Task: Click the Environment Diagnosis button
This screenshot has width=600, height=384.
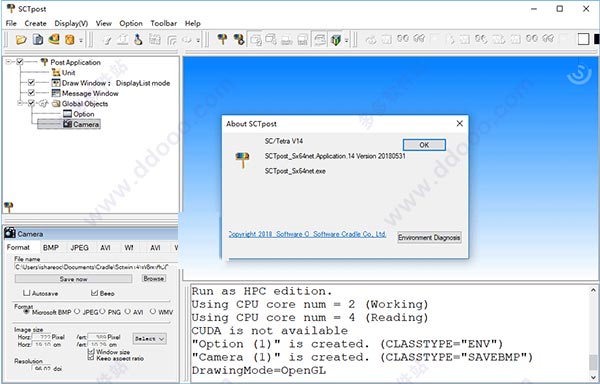Action: (x=429, y=238)
